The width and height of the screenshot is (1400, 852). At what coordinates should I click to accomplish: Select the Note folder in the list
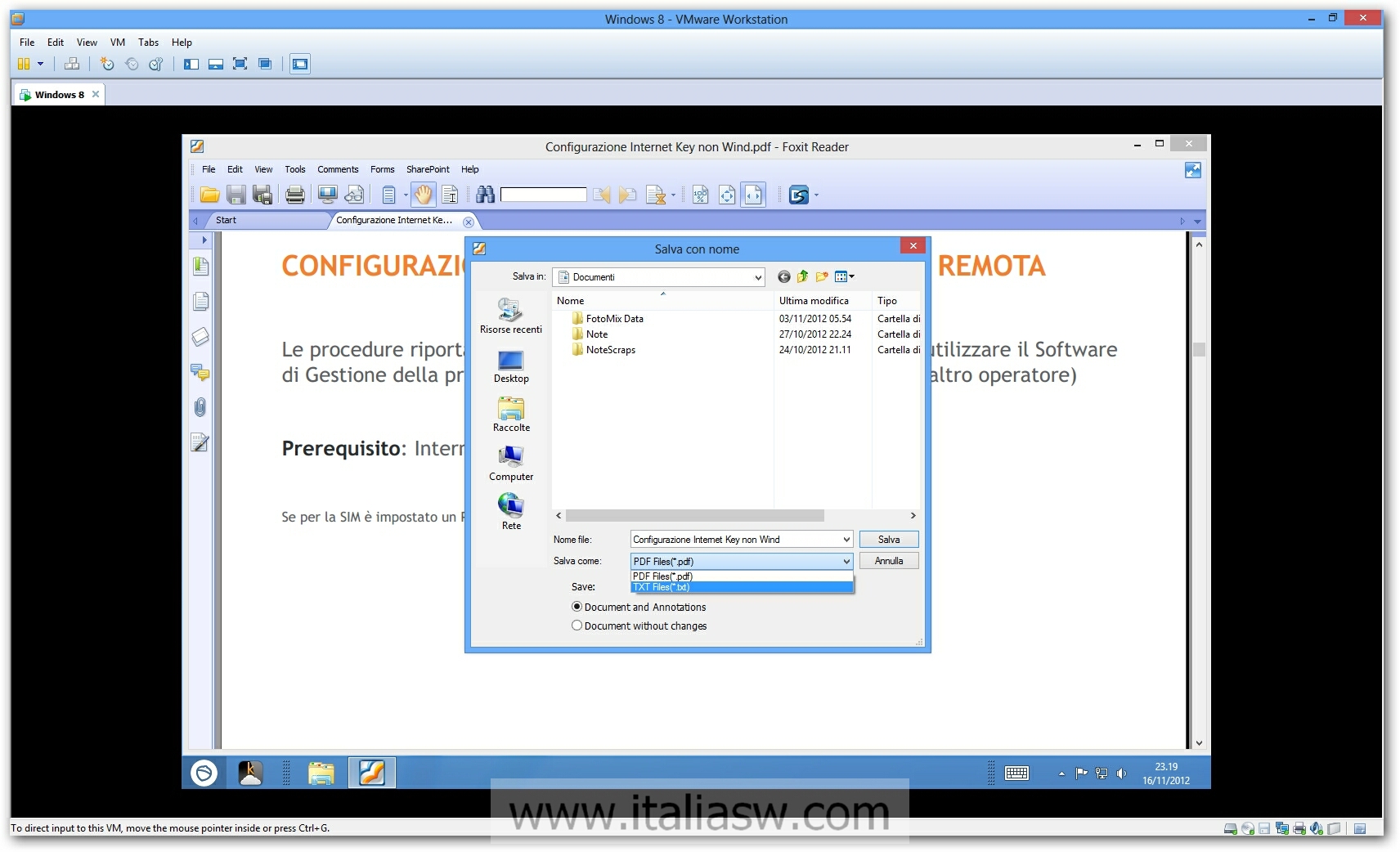pos(590,334)
